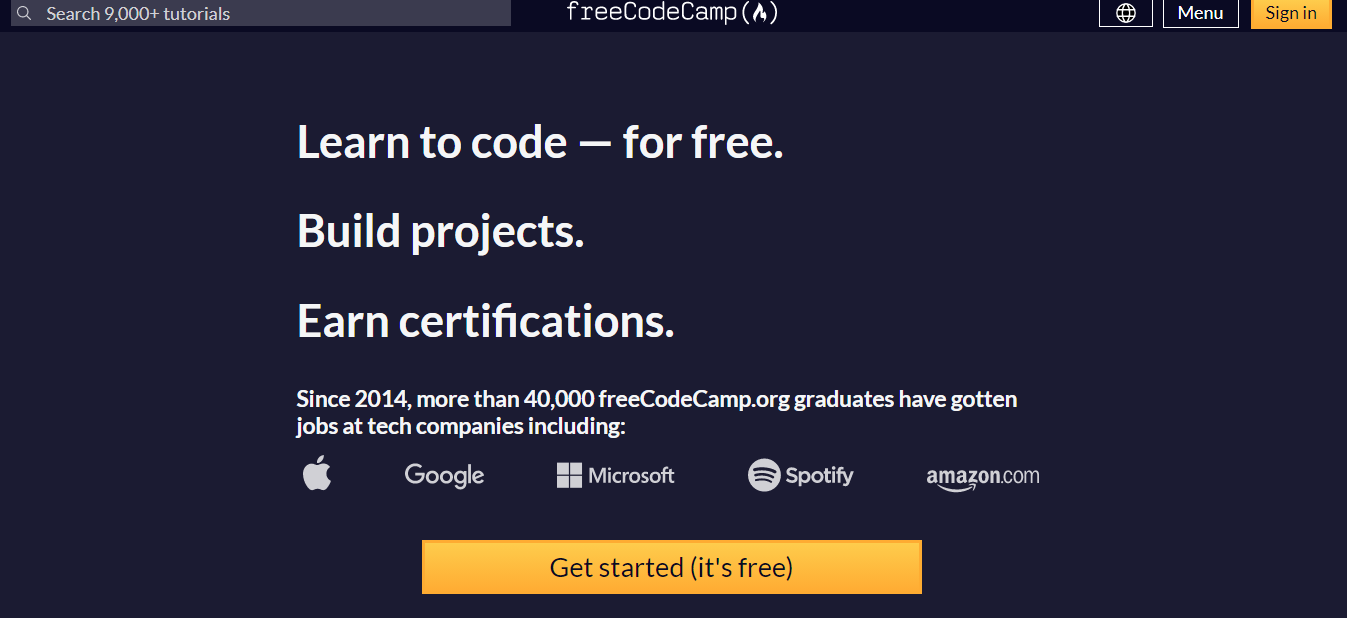Click the "Build projects." heading
1347x618 pixels.
pos(440,231)
